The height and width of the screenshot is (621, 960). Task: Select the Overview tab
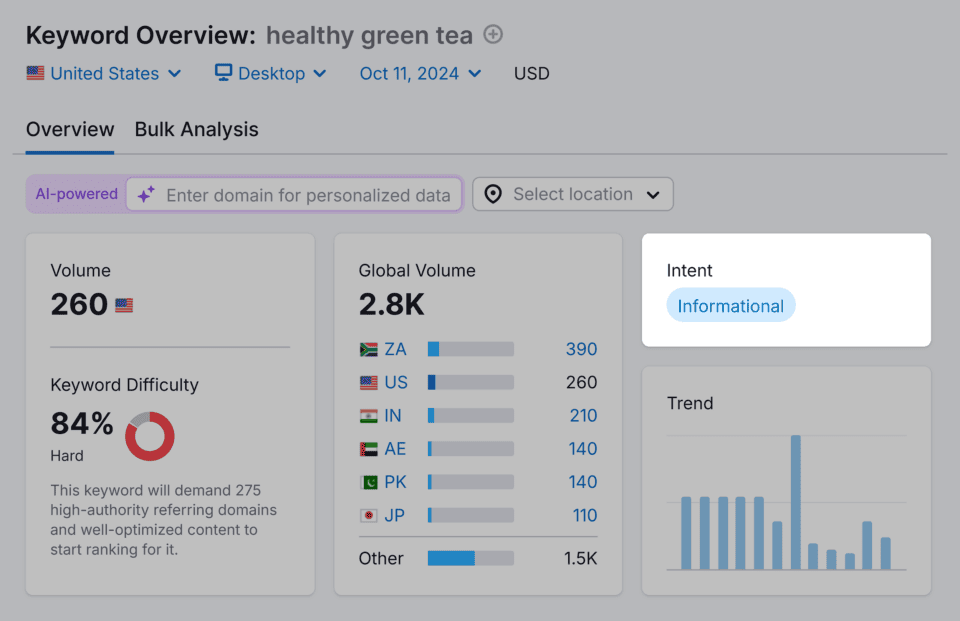click(70, 129)
